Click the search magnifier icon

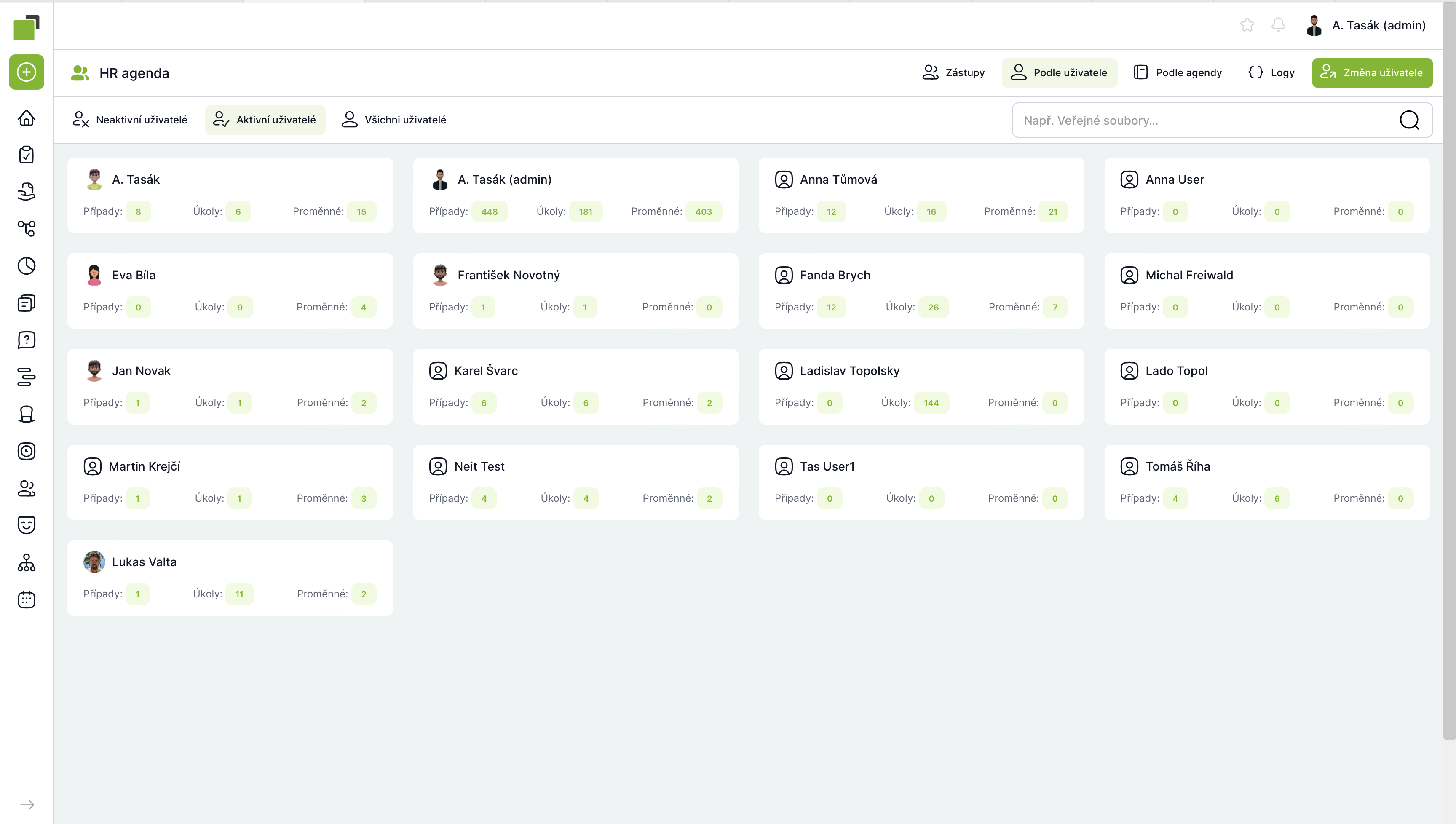point(1409,120)
